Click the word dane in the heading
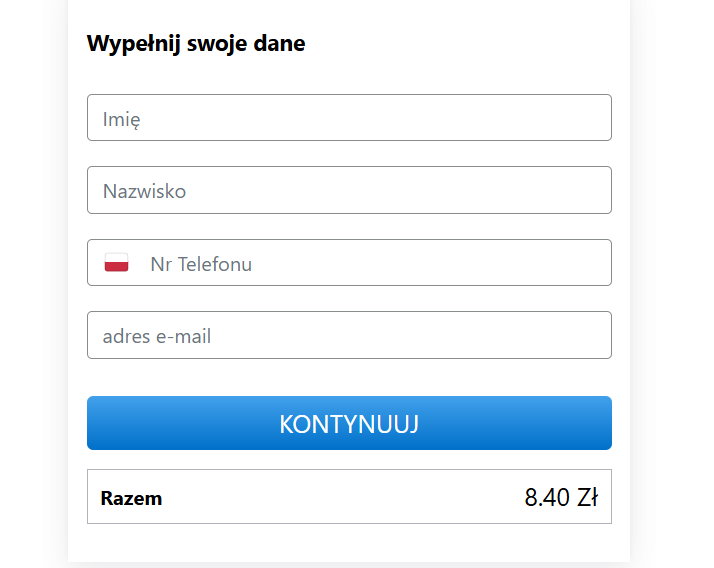This screenshot has width=714, height=568. coord(279,44)
